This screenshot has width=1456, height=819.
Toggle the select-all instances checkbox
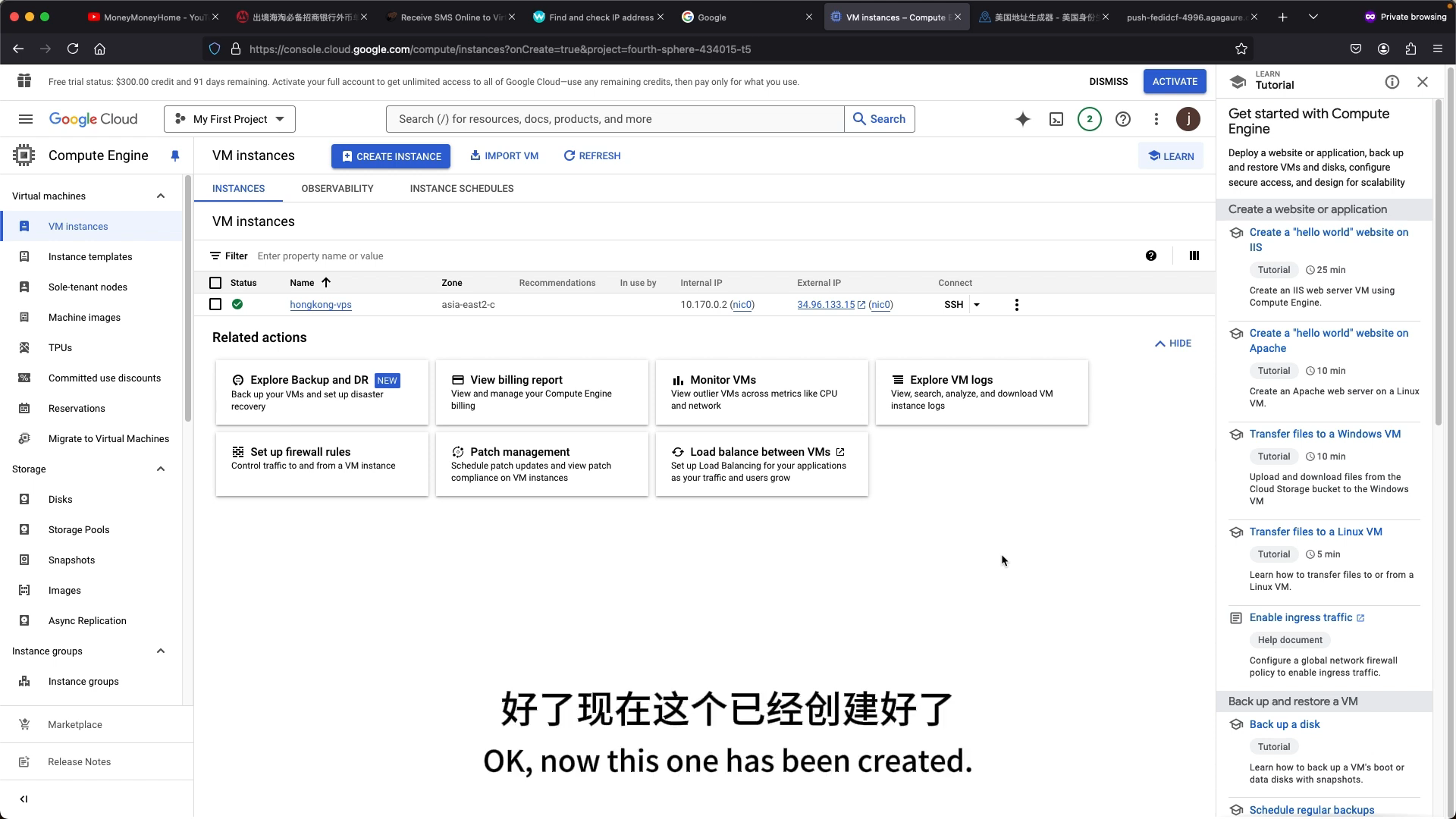tap(215, 283)
